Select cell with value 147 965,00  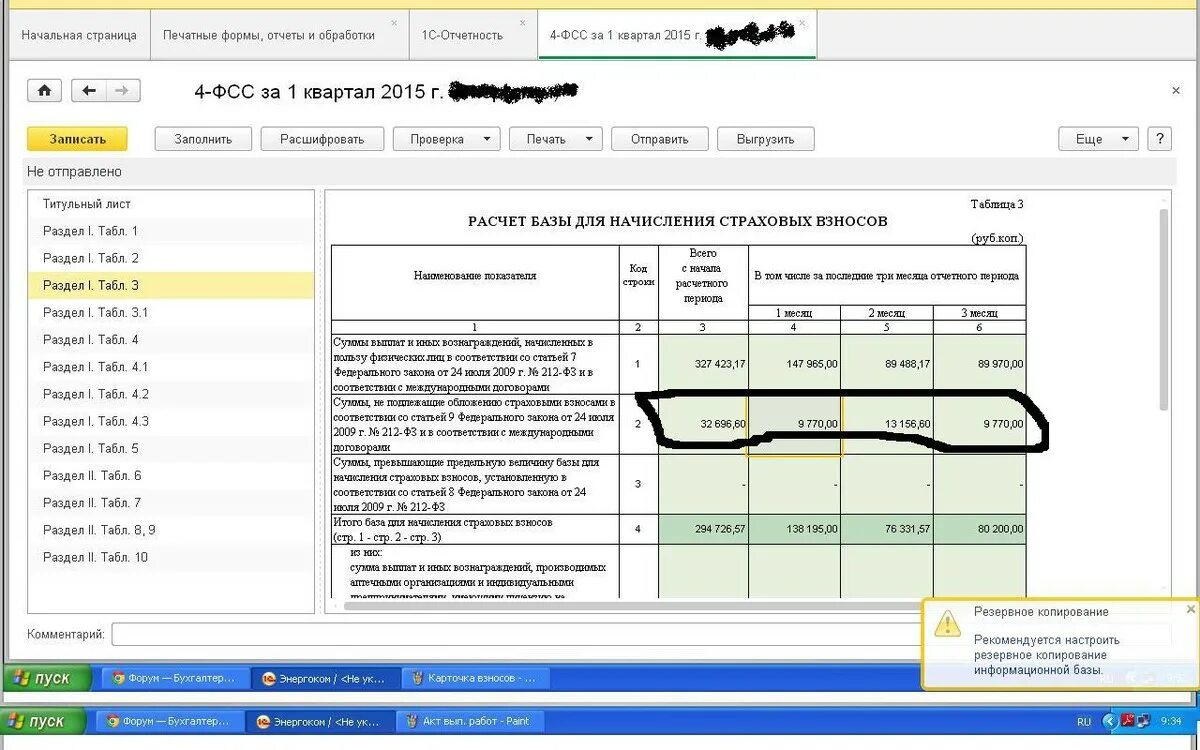coord(794,364)
